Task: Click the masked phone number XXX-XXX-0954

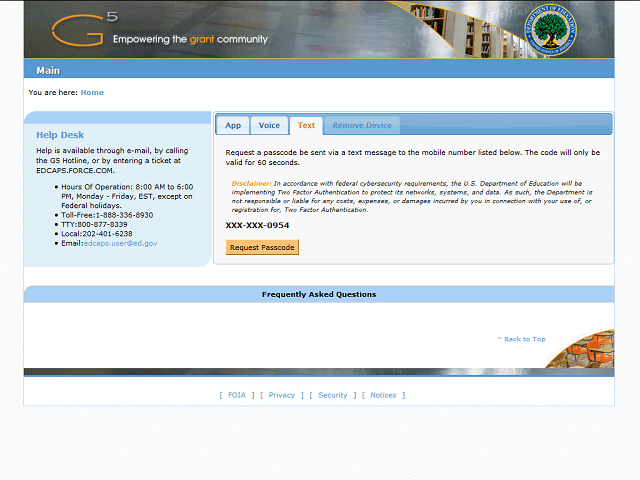Action: [x=257, y=225]
